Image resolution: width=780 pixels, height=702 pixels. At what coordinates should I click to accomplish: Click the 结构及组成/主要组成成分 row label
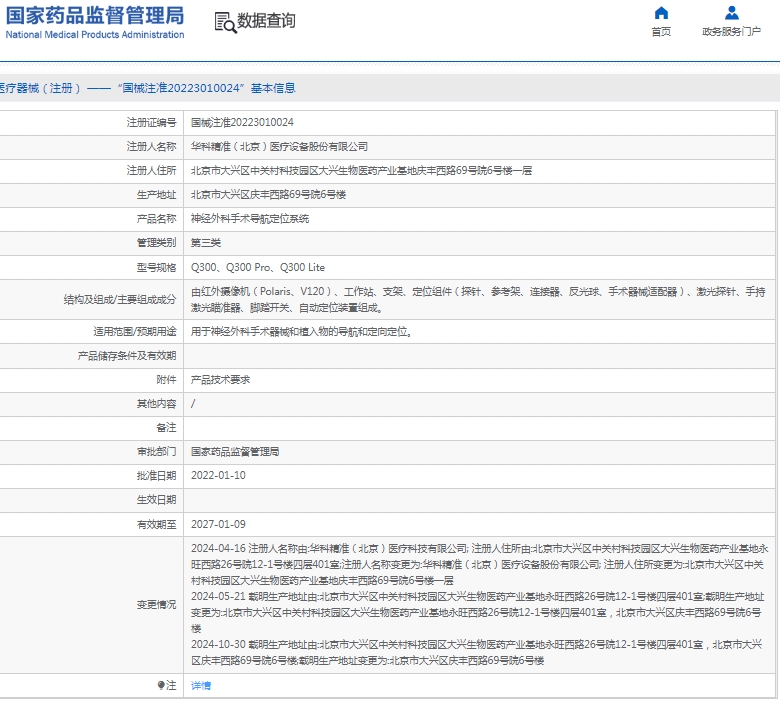point(120,300)
